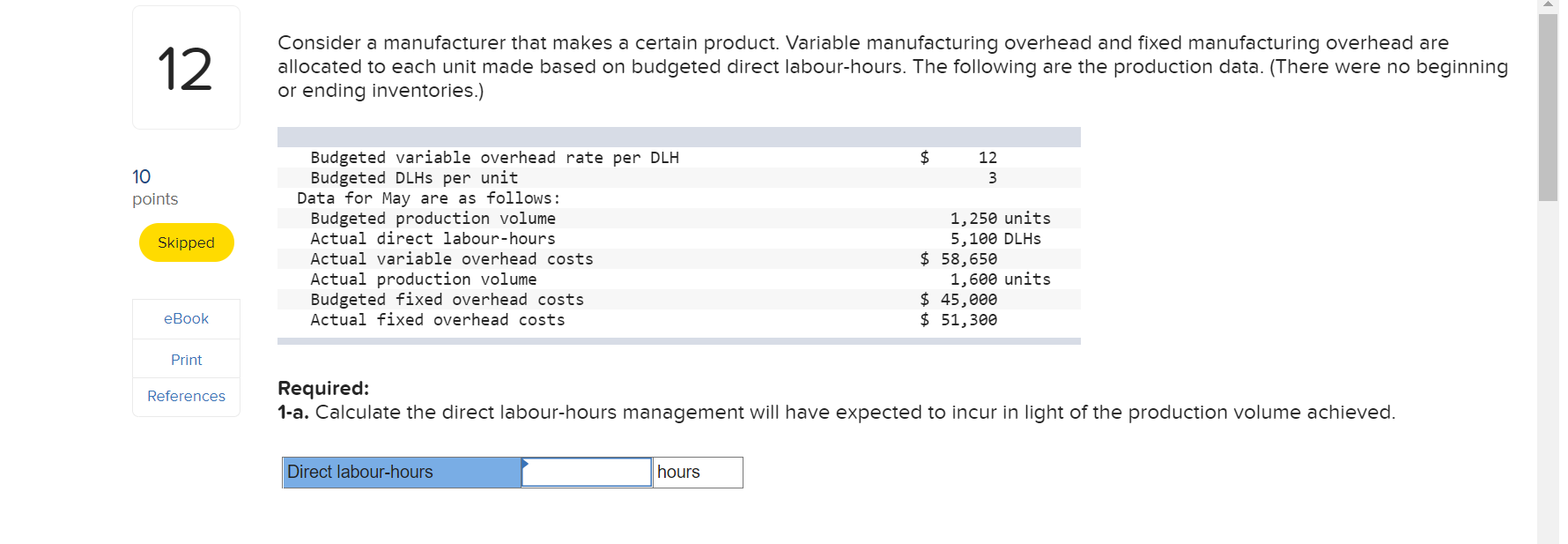The width and height of the screenshot is (1568, 544).
Task: Click the 'Budgeted variable overhead rate per DLH' row
Action: point(679,158)
